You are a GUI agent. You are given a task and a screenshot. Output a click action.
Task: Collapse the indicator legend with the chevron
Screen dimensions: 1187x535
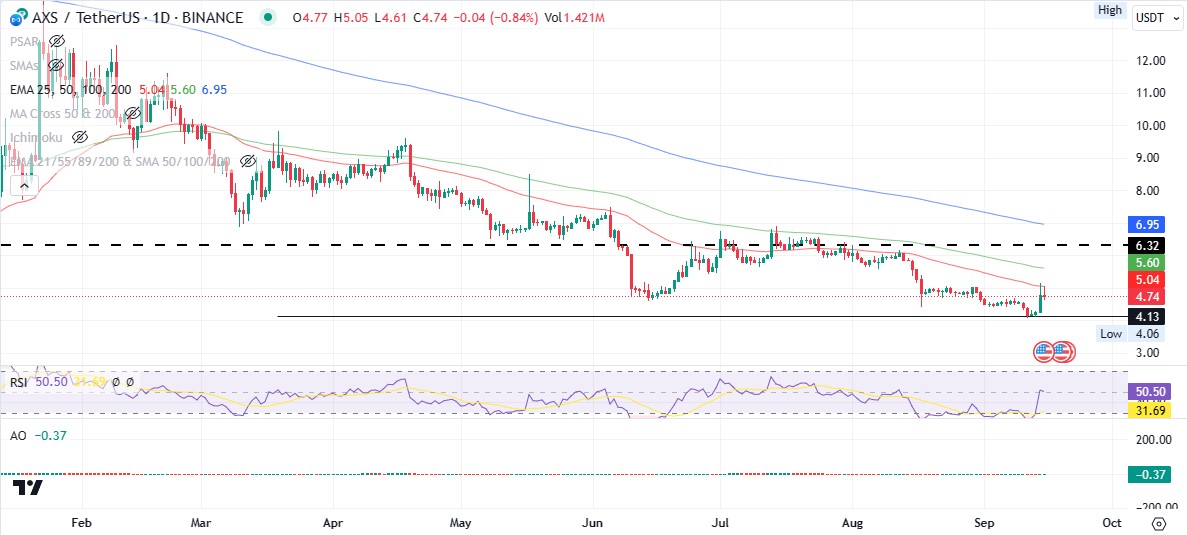point(24,185)
